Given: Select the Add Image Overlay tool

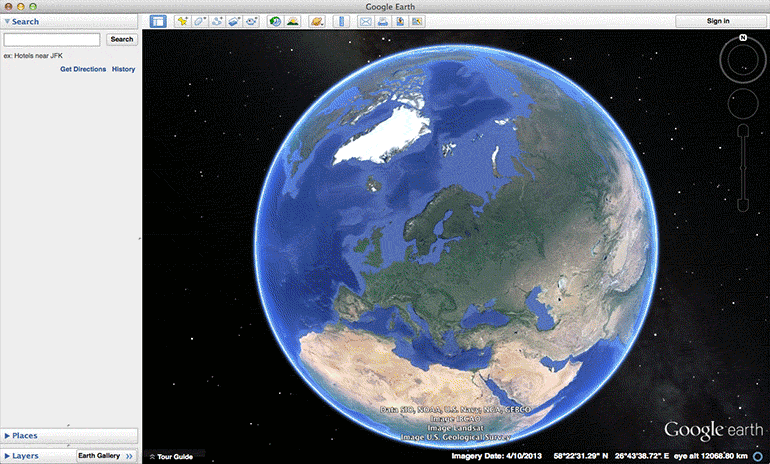Looking at the screenshot, I should click(x=234, y=21).
